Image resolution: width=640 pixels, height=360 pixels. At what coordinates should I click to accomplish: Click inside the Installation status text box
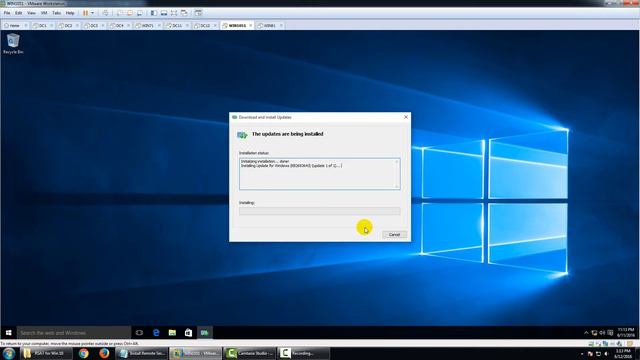point(320,174)
